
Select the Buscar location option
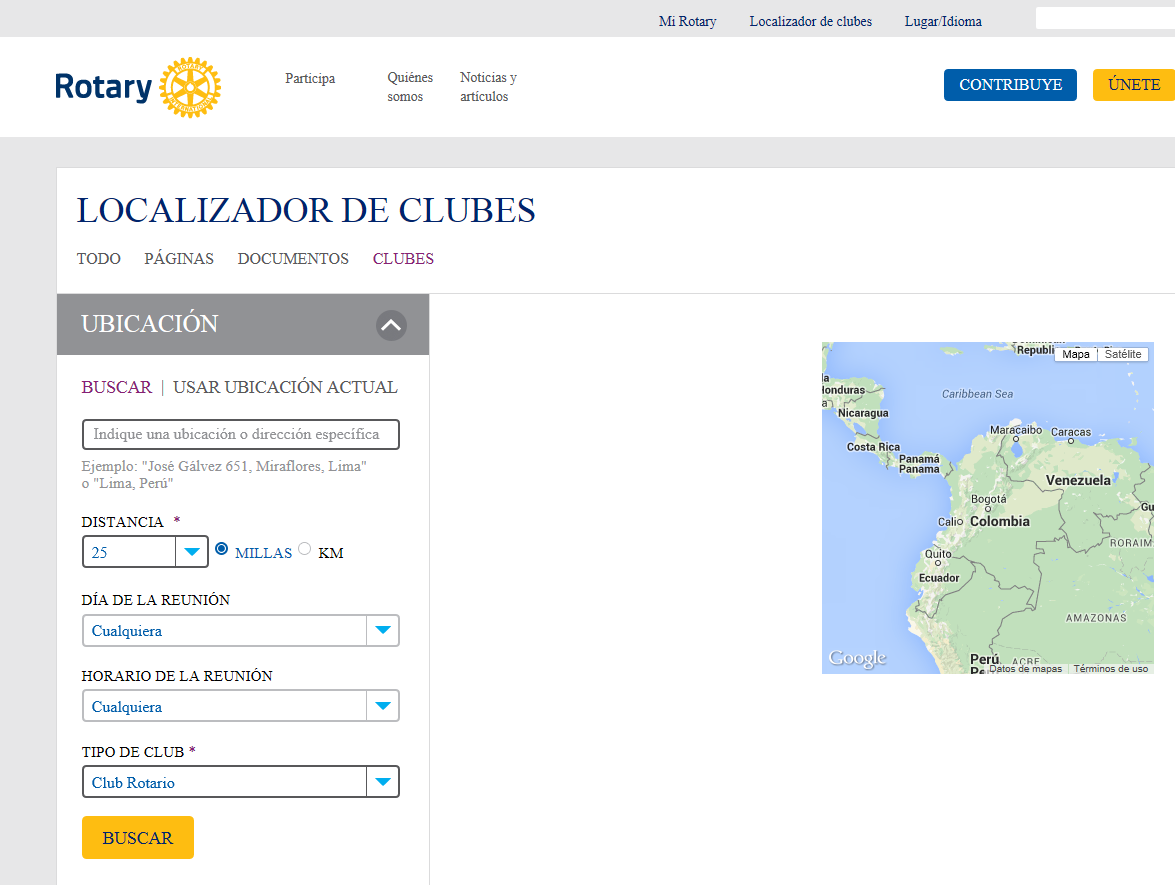[x=117, y=387]
